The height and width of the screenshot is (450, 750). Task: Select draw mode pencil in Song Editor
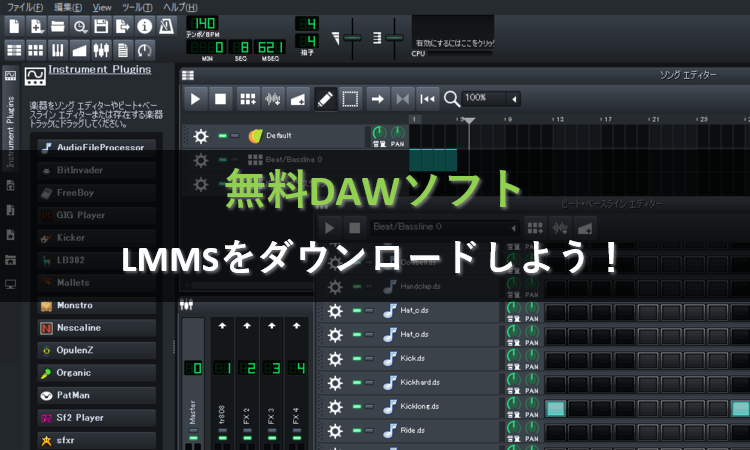click(x=325, y=98)
